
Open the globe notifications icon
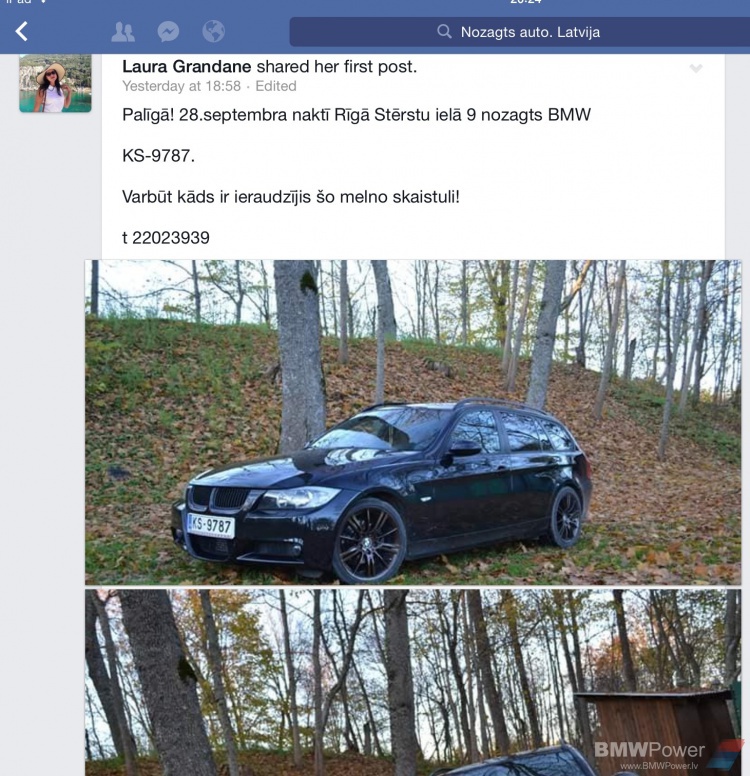213,31
